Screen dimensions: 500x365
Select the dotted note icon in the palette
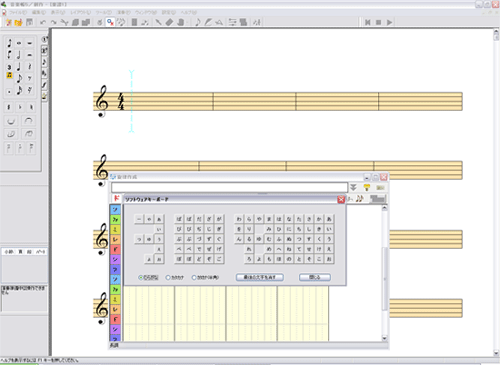tap(9, 91)
